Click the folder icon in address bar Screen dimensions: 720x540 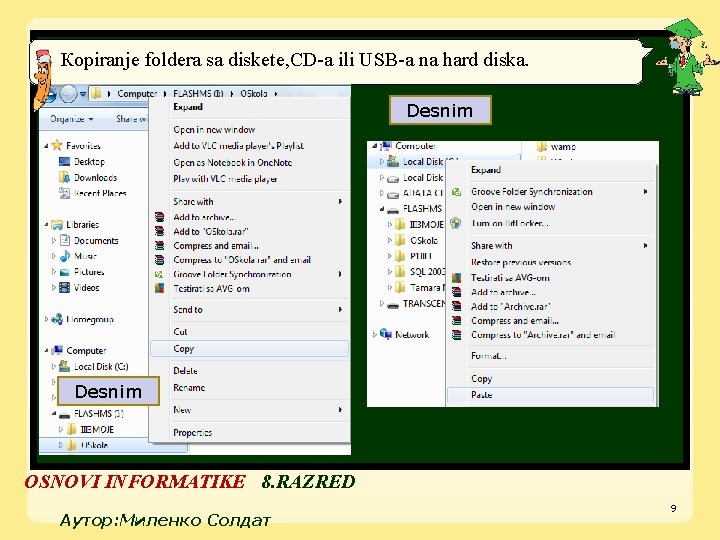click(96, 94)
